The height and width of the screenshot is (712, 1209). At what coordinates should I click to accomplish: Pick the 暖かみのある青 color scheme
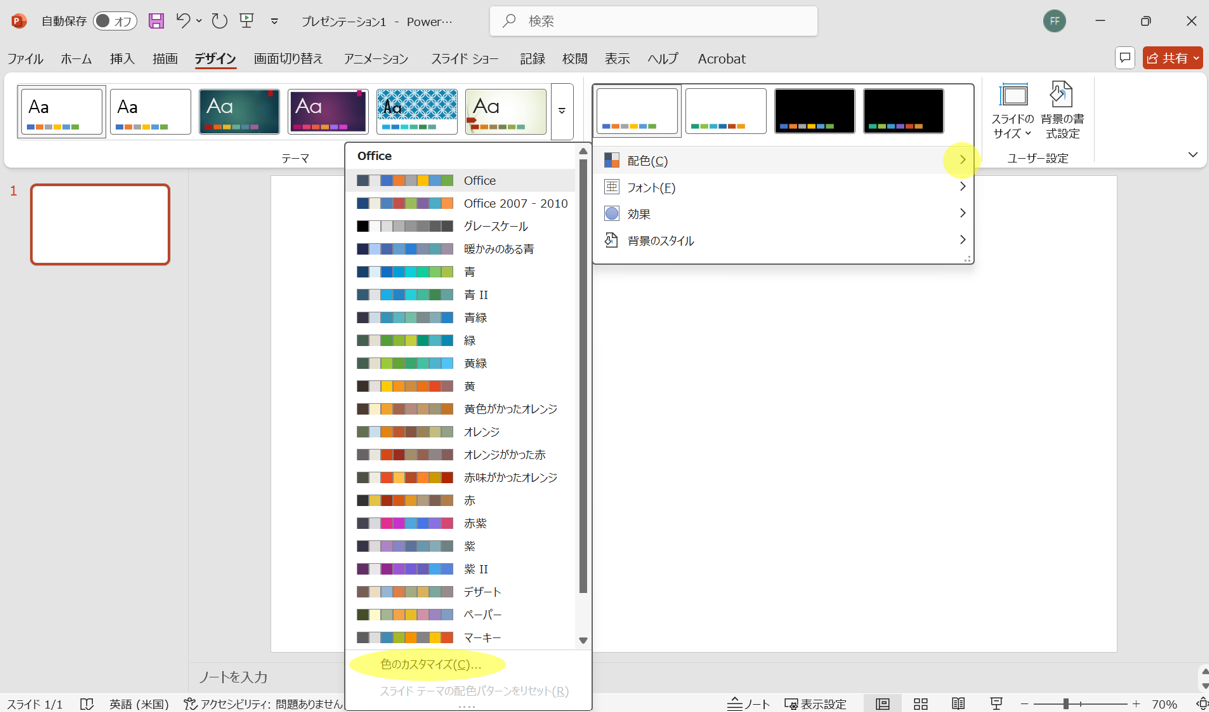coord(462,249)
